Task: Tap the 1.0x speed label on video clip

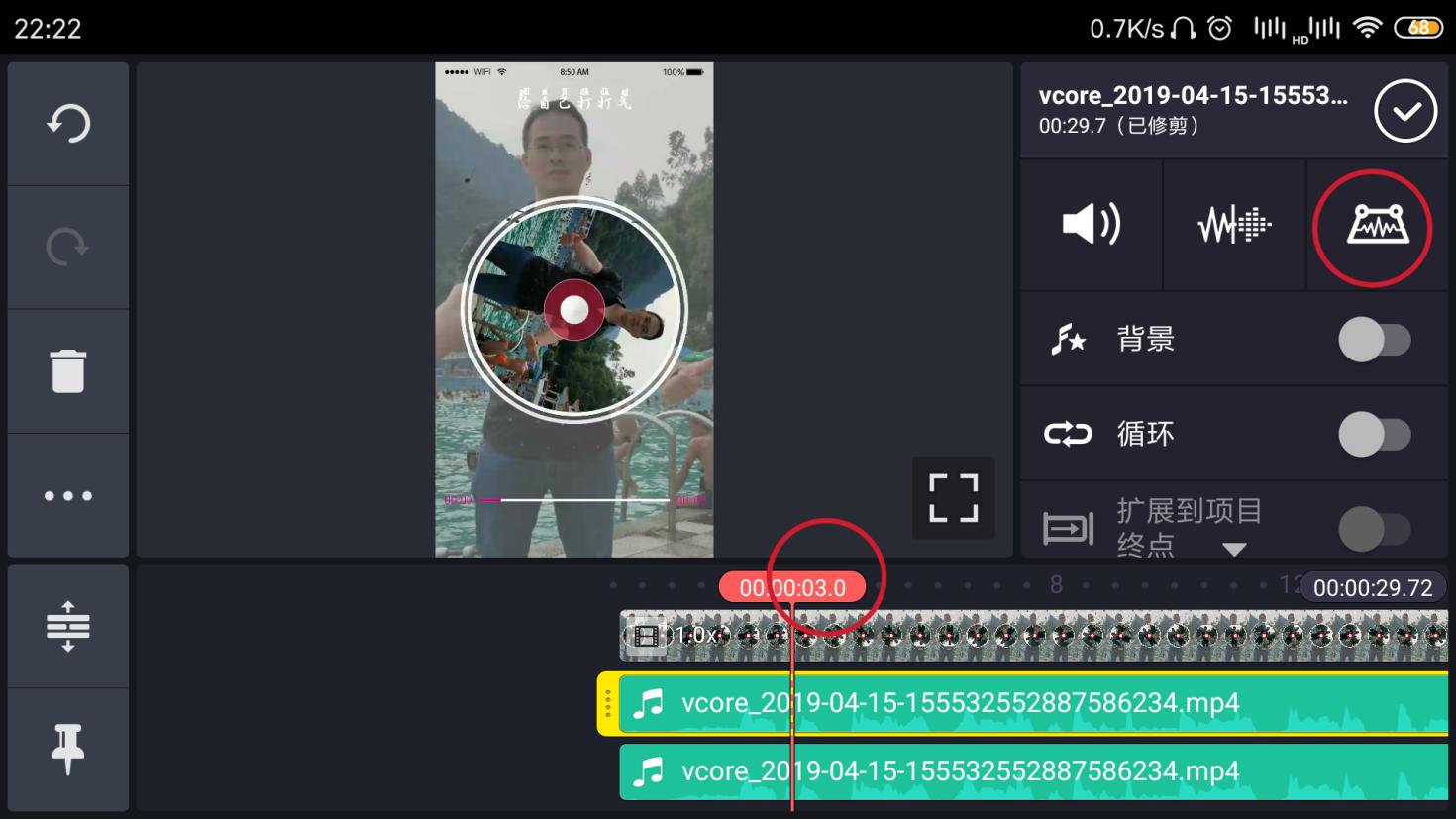Action: tap(695, 635)
